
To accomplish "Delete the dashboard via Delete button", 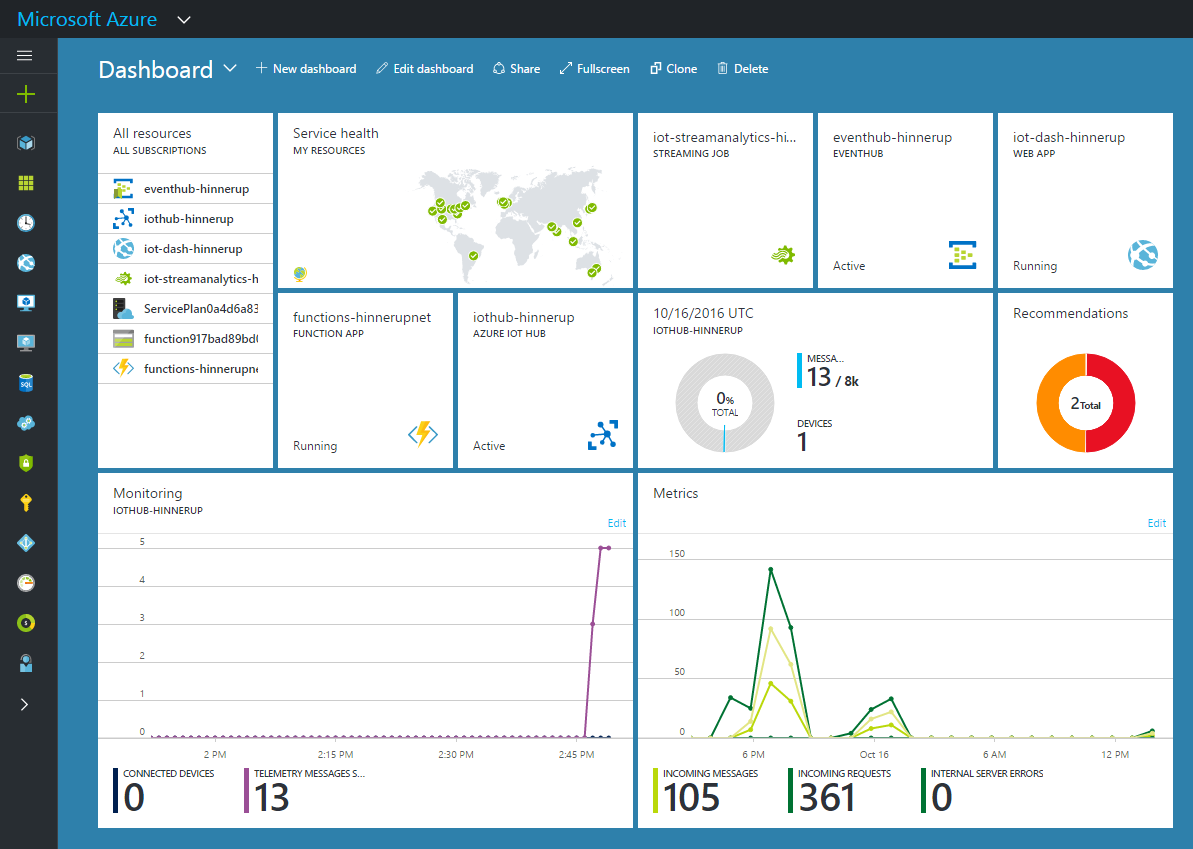I will click(x=742, y=69).
